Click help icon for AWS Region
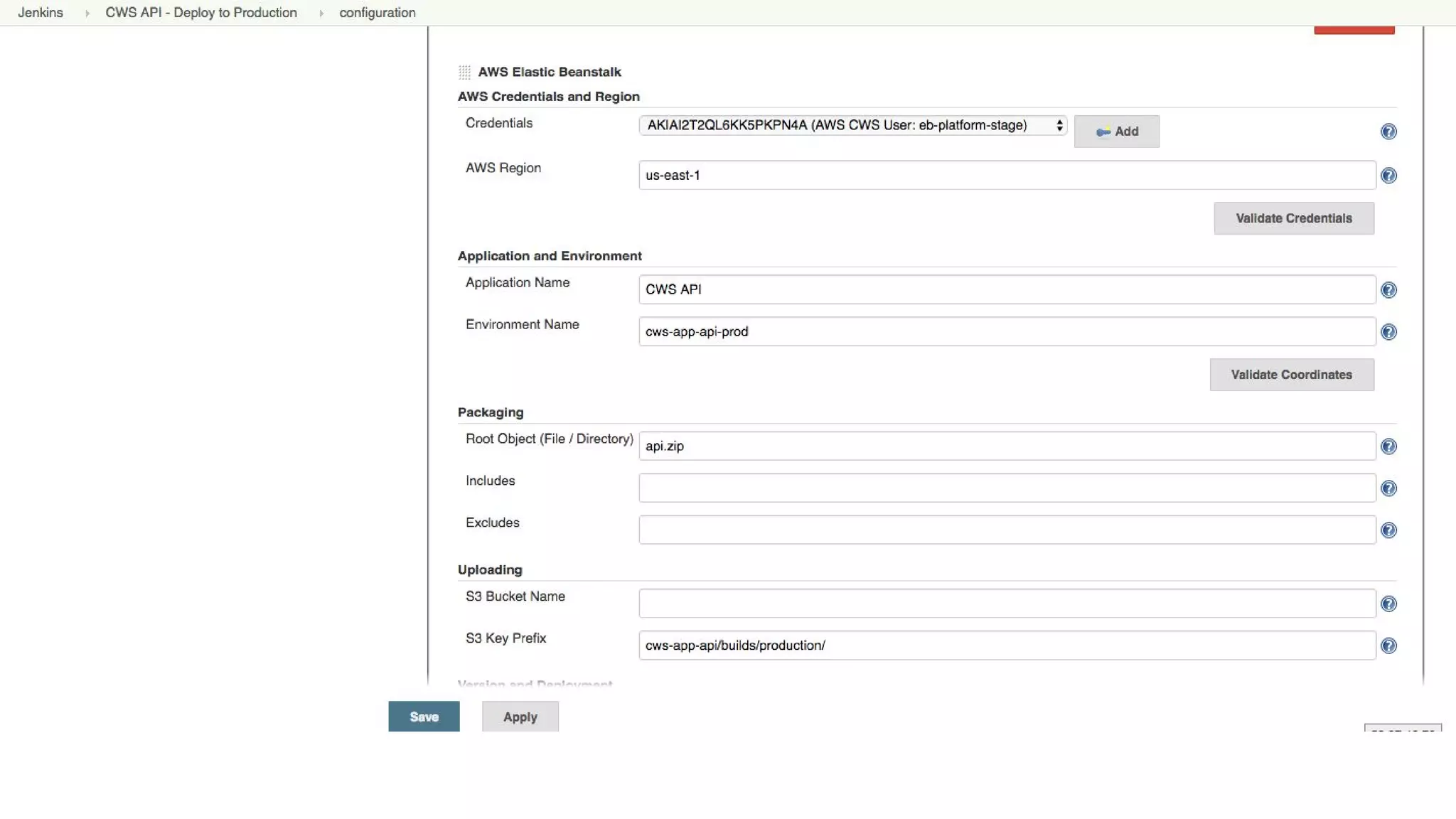 1388,176
